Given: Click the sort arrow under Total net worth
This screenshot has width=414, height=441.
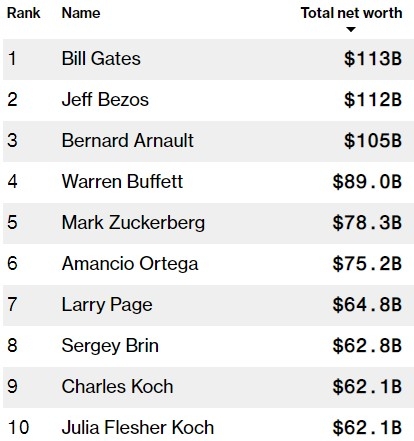Looking at the screenshot, I should [351, 29].
